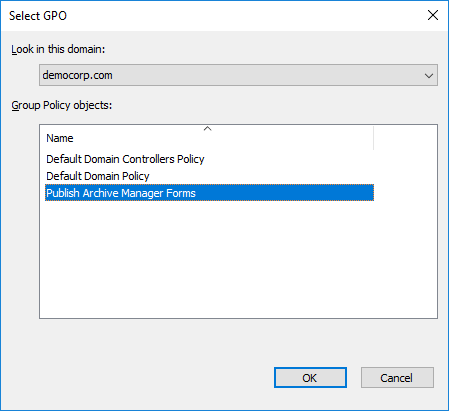The height and width of the screenshot is (411, 449).
Task: Select Default Domain Controllers Policy
Action: click(x=125, y=159)
